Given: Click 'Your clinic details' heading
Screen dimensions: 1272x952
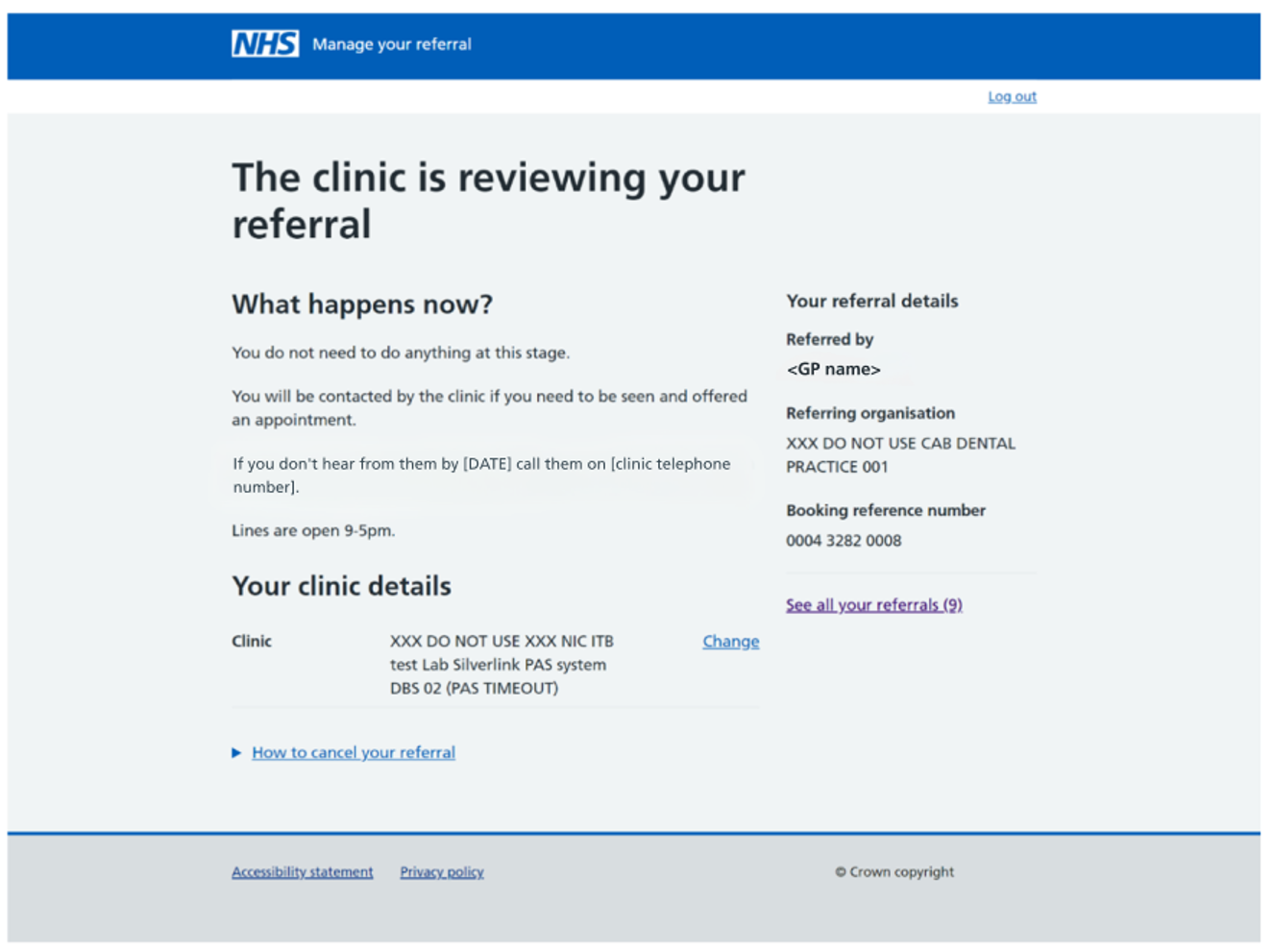Looking at the screenshot, I should click(x=341, y=586).
